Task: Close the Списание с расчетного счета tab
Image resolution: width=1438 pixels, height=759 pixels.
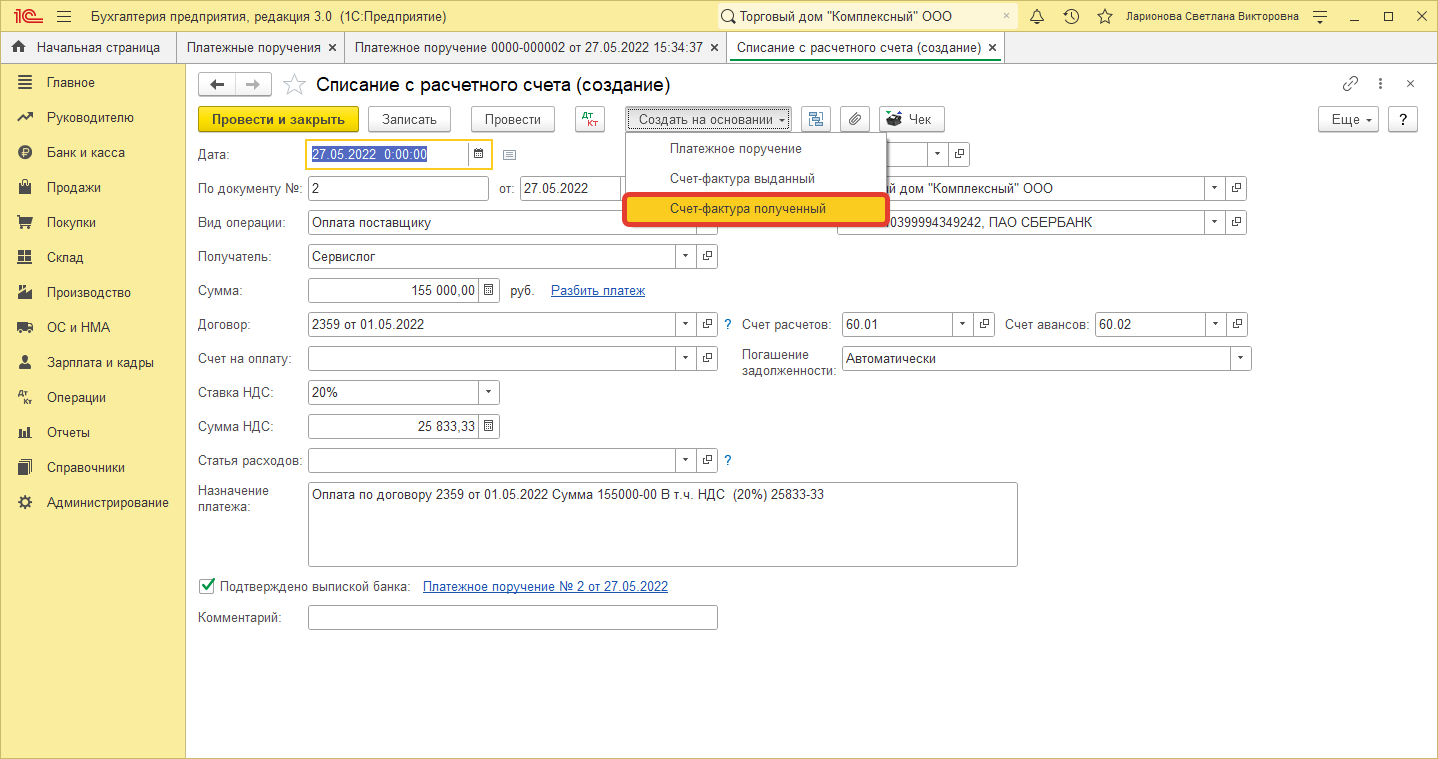Action: [x=992, y=48]
